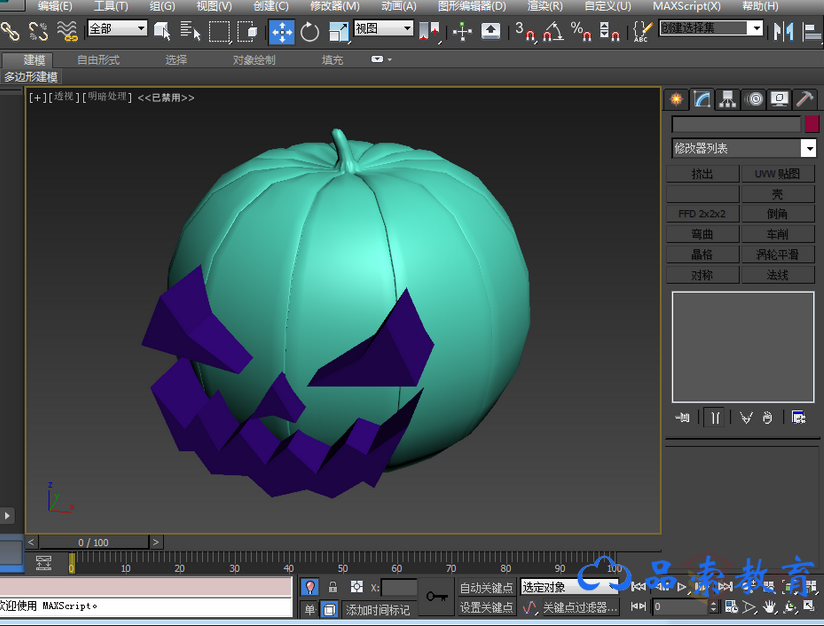Switch to the 自由形式 ribbon tab
The width and height of the screenshot is (824, 626).
click(98, 60)
